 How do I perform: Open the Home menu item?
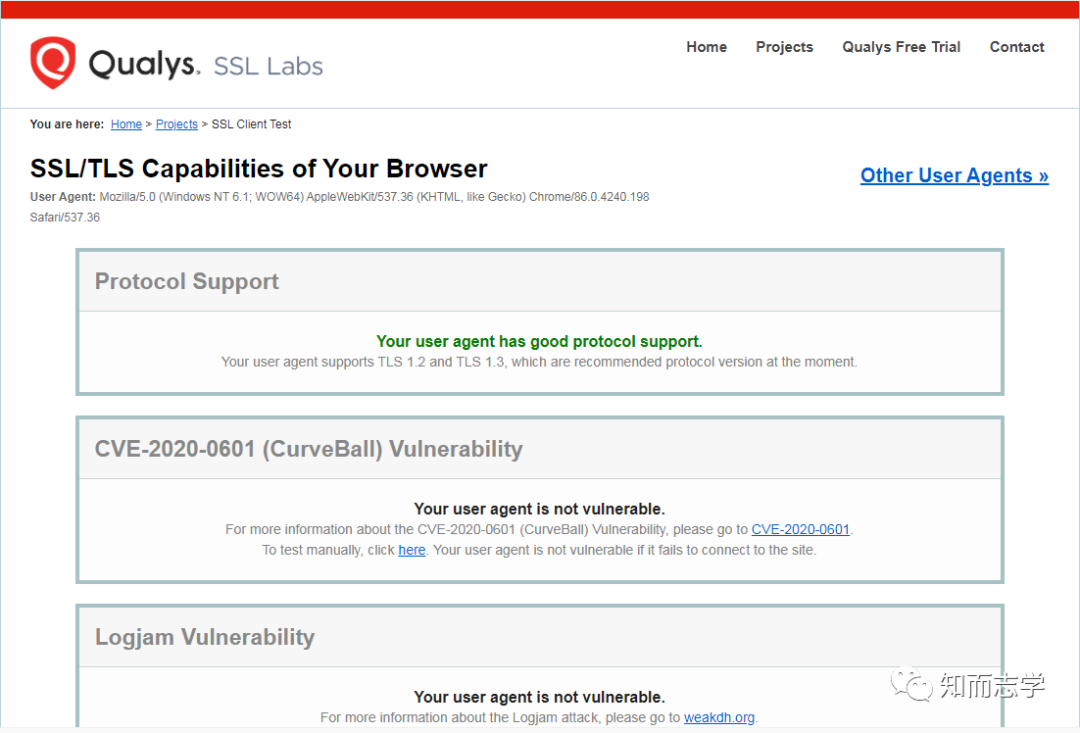pos(706,47)
